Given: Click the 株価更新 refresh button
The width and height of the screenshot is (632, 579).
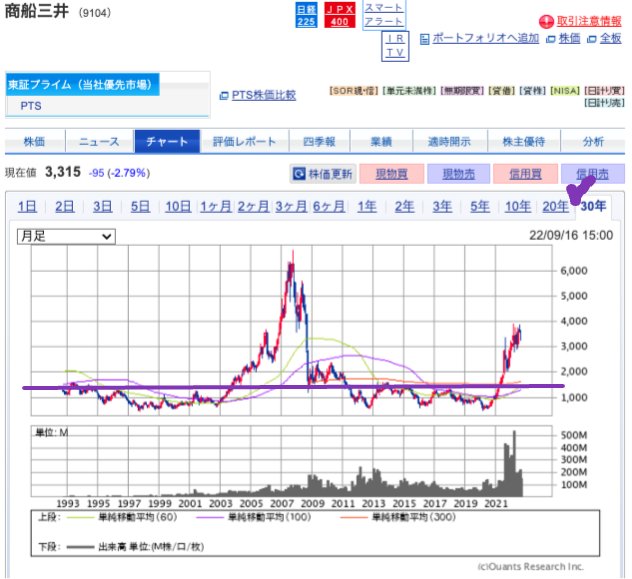Looking at the screenshot, I should [323, 174].
